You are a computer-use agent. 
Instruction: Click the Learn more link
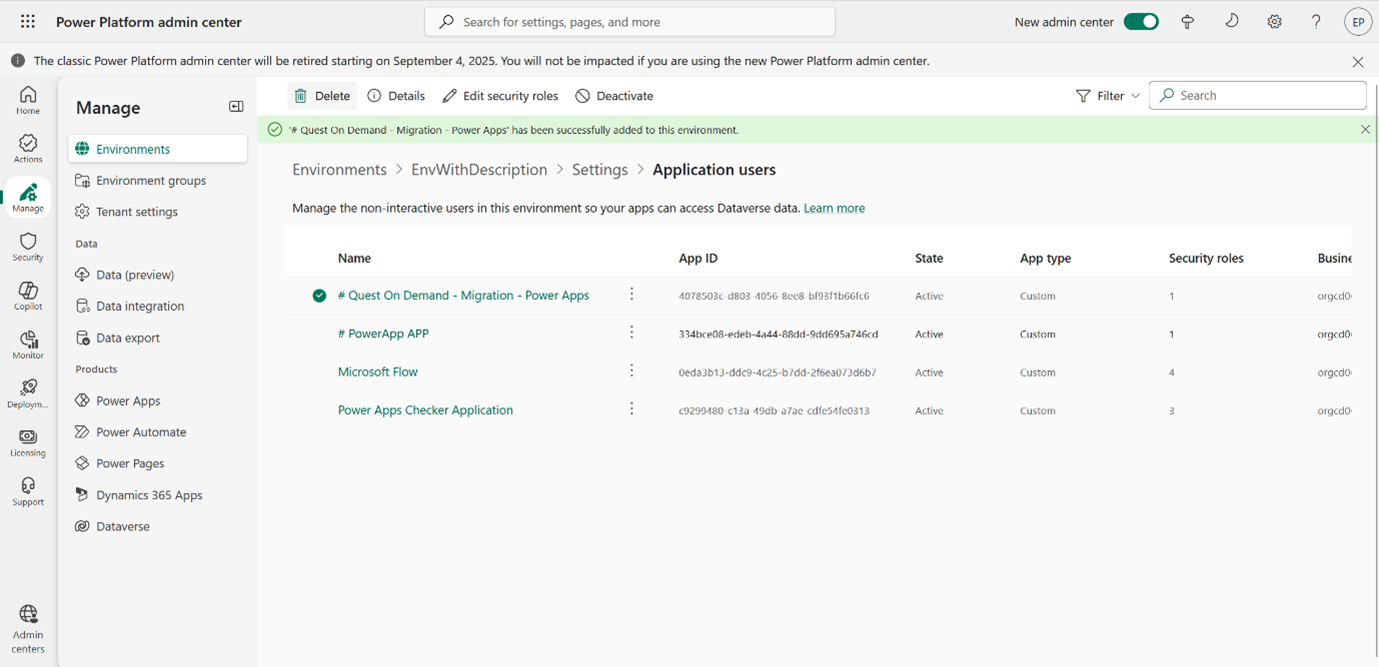tap(834, 208)
